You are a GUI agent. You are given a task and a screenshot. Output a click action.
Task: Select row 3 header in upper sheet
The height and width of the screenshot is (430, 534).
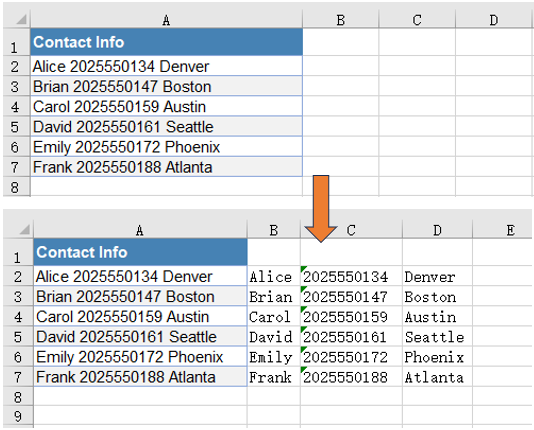(17, 86)
